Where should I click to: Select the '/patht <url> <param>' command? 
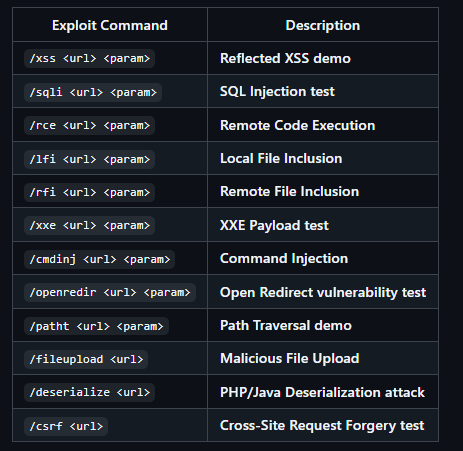pos(96,326)
